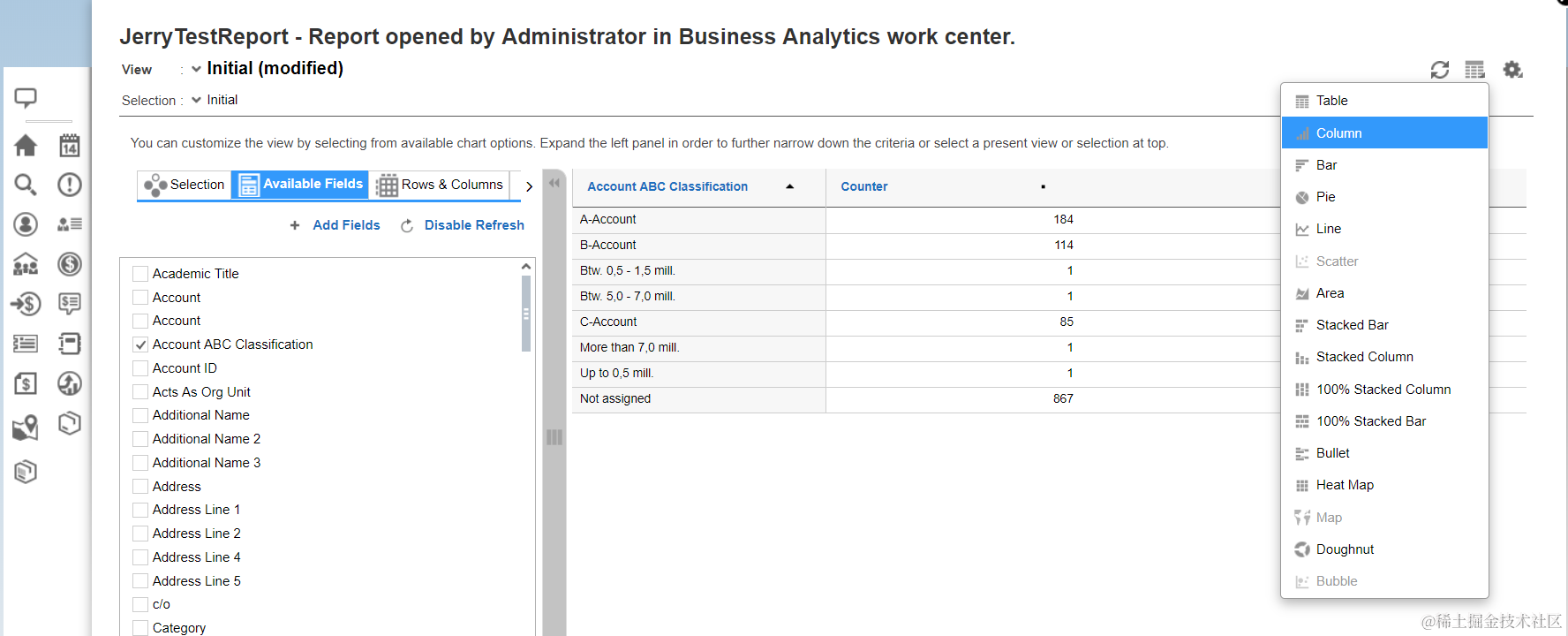
Task: Switch to the Rows & Columns tab
Action: point(441,185)
